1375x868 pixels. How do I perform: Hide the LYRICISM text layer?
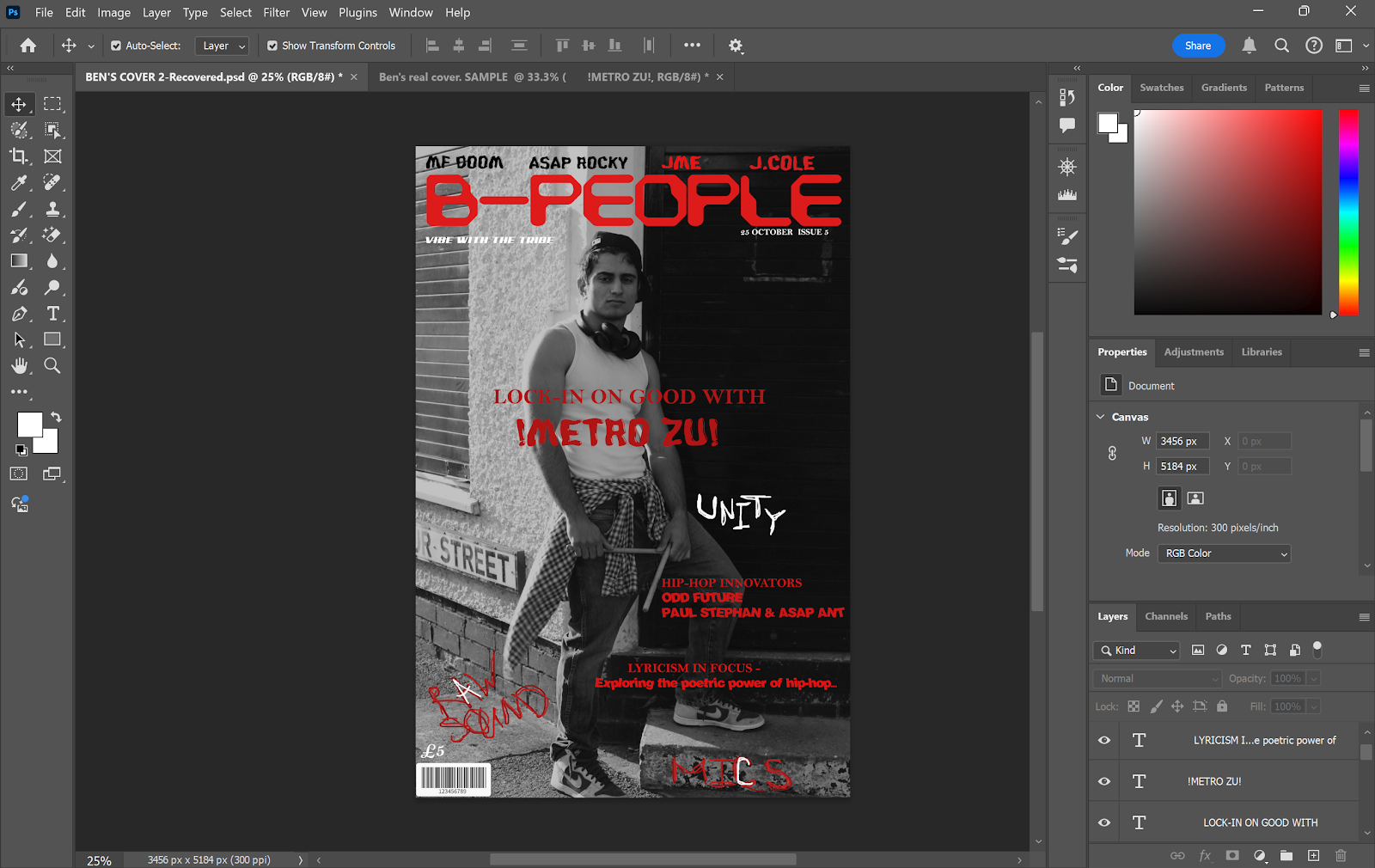click(1104, 740)
